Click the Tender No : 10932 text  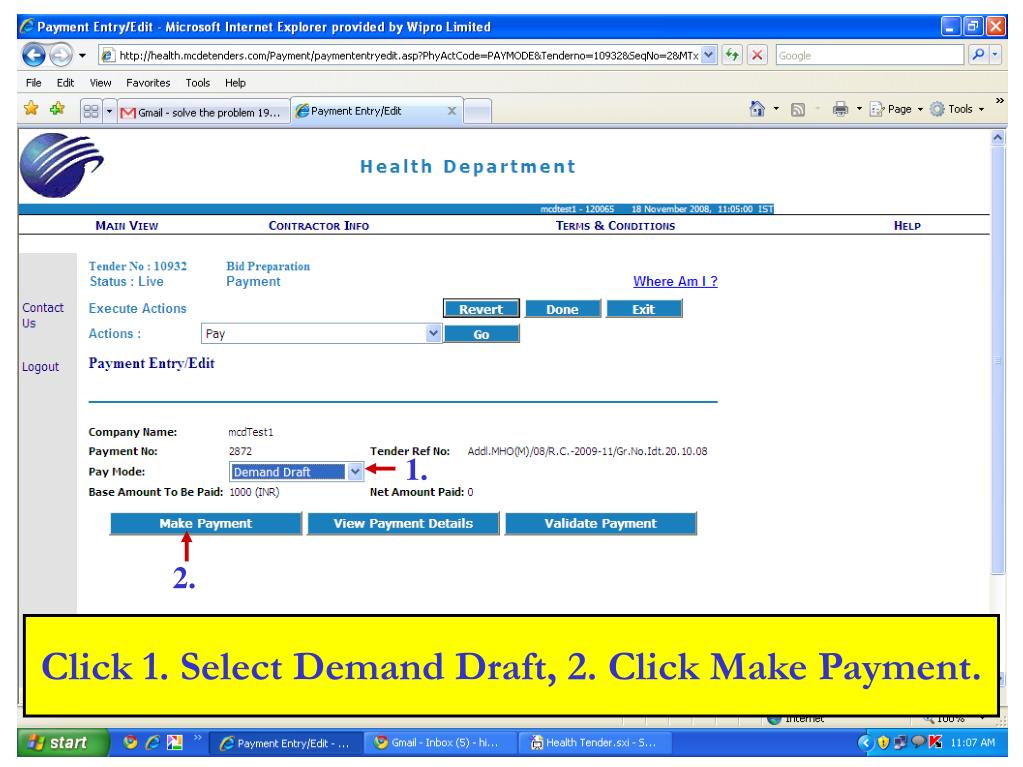pos(138,266)
